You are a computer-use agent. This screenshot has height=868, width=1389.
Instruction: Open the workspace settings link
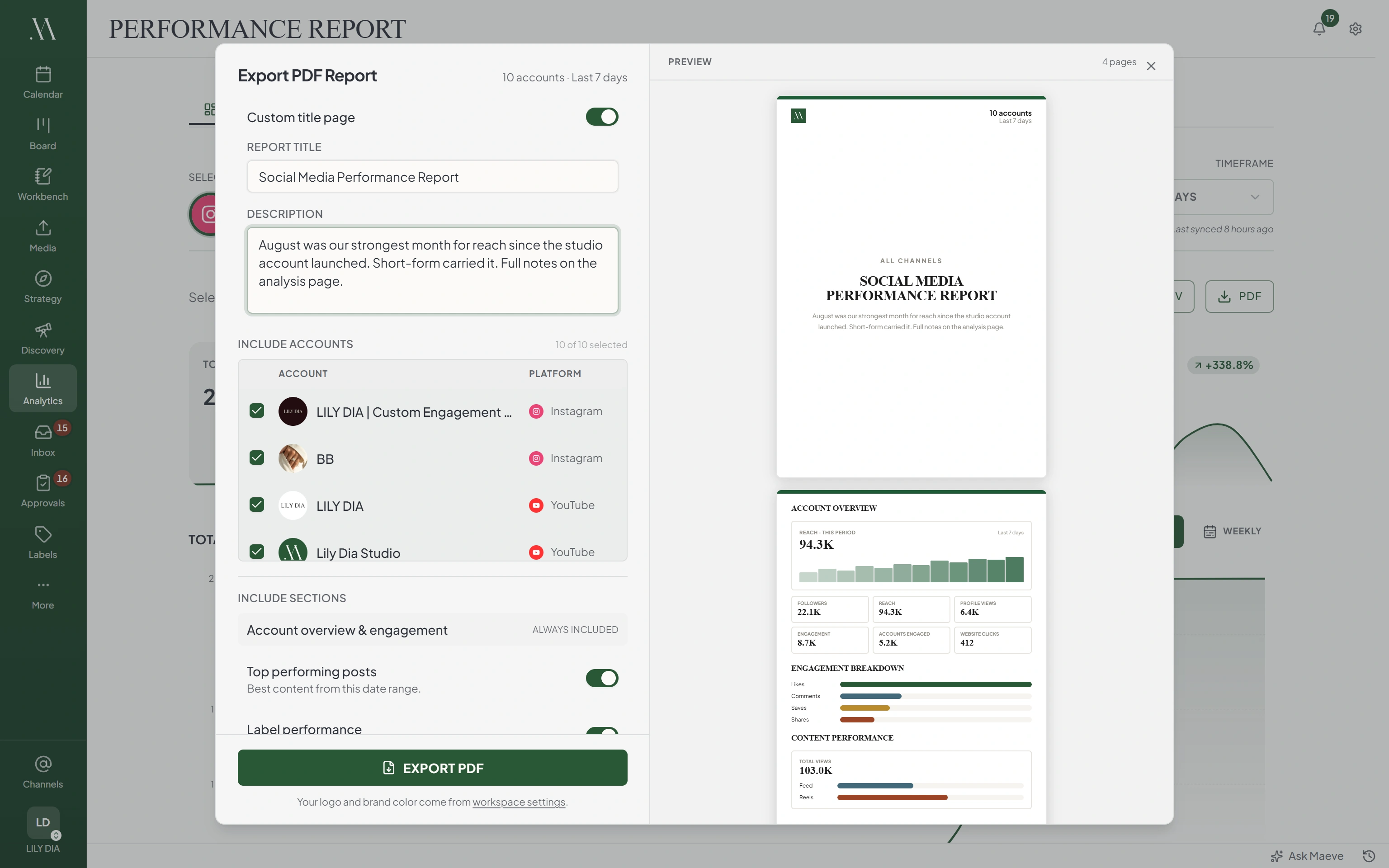[x=519, y=802]
